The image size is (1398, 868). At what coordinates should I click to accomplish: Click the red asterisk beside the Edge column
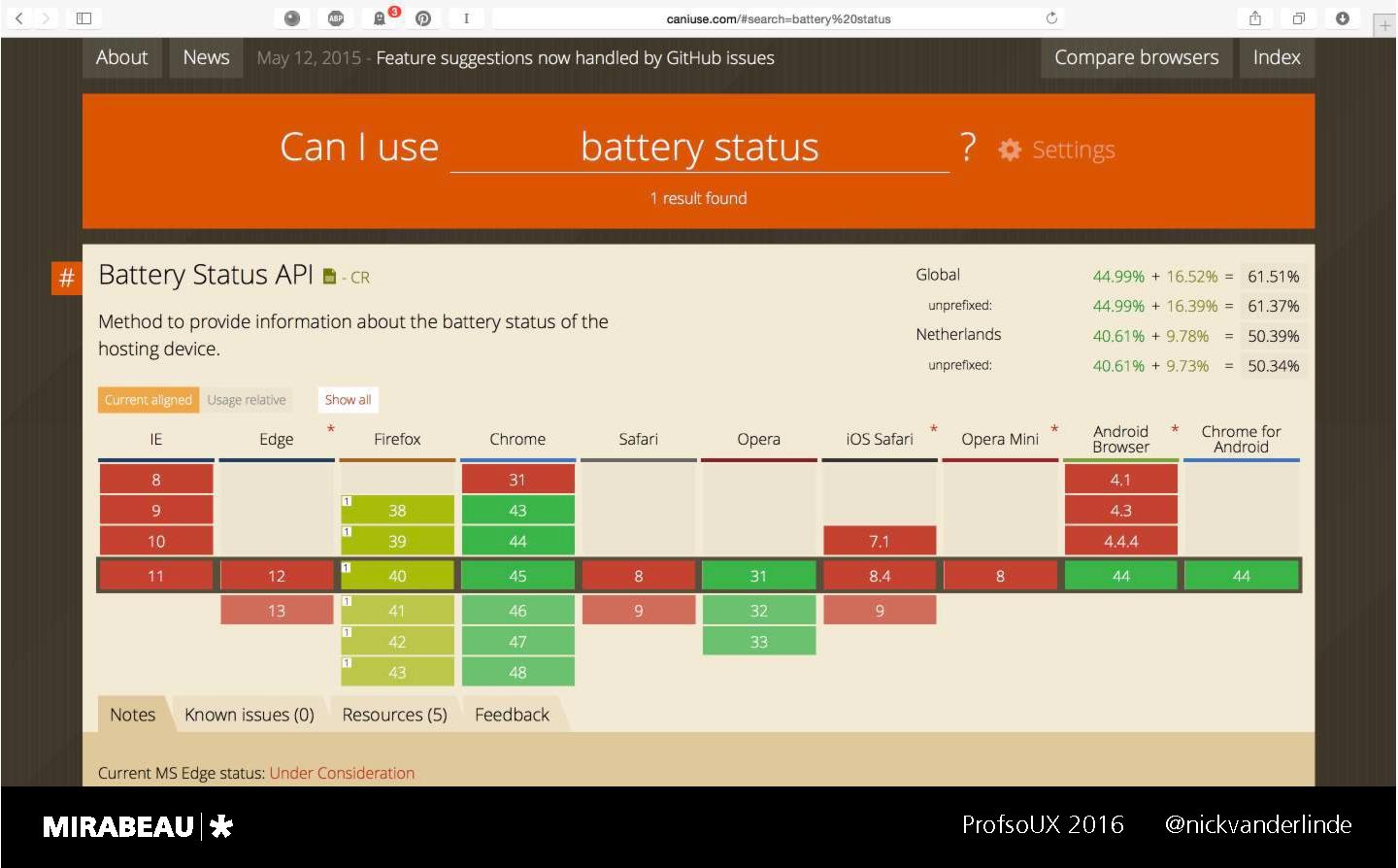click(x=331, y=429)
